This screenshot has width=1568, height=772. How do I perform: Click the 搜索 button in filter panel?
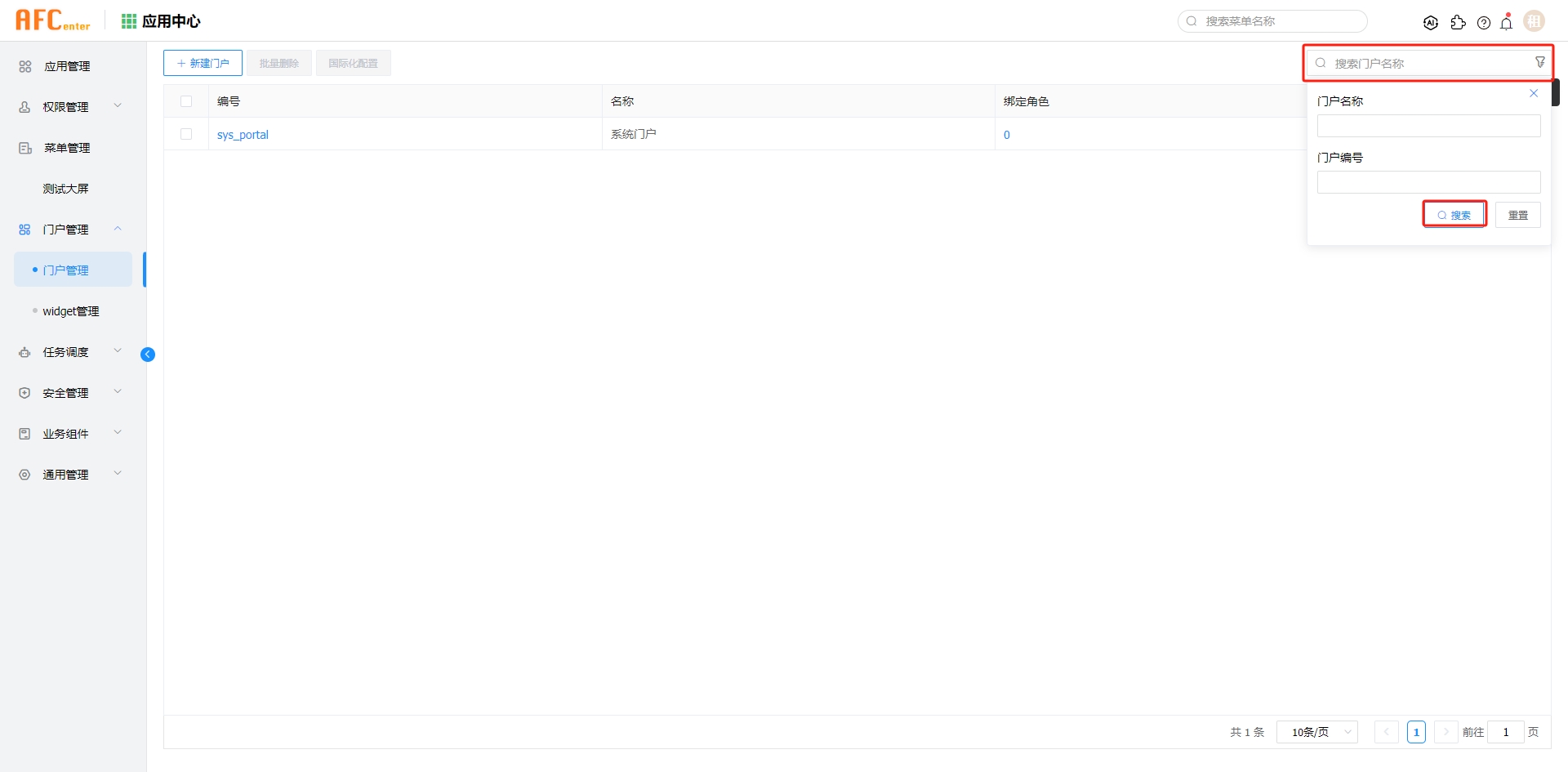point(1454,213)
